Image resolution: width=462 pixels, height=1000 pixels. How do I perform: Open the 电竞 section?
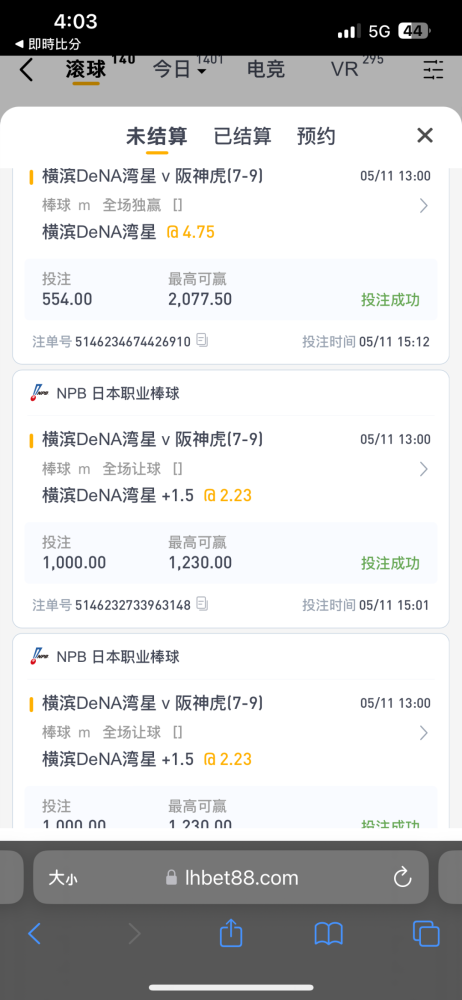pyautogui.click(x=266, y=70)
